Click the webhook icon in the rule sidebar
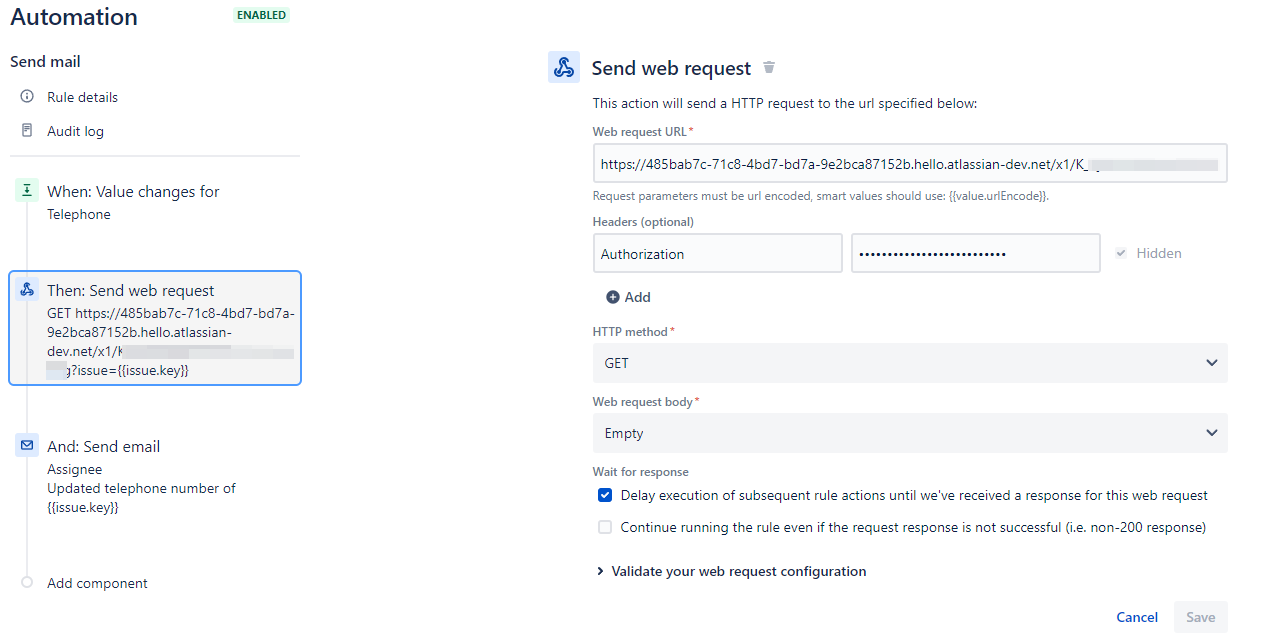The height and width of the screenshot is (643, 1262). (x=27, y=290)
